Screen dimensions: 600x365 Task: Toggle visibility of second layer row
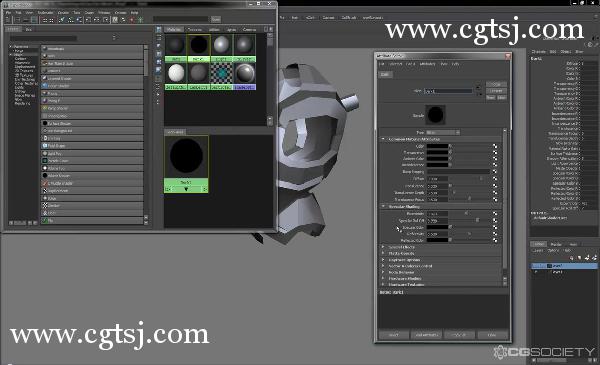pyautogui.click(x=536, y=272)
